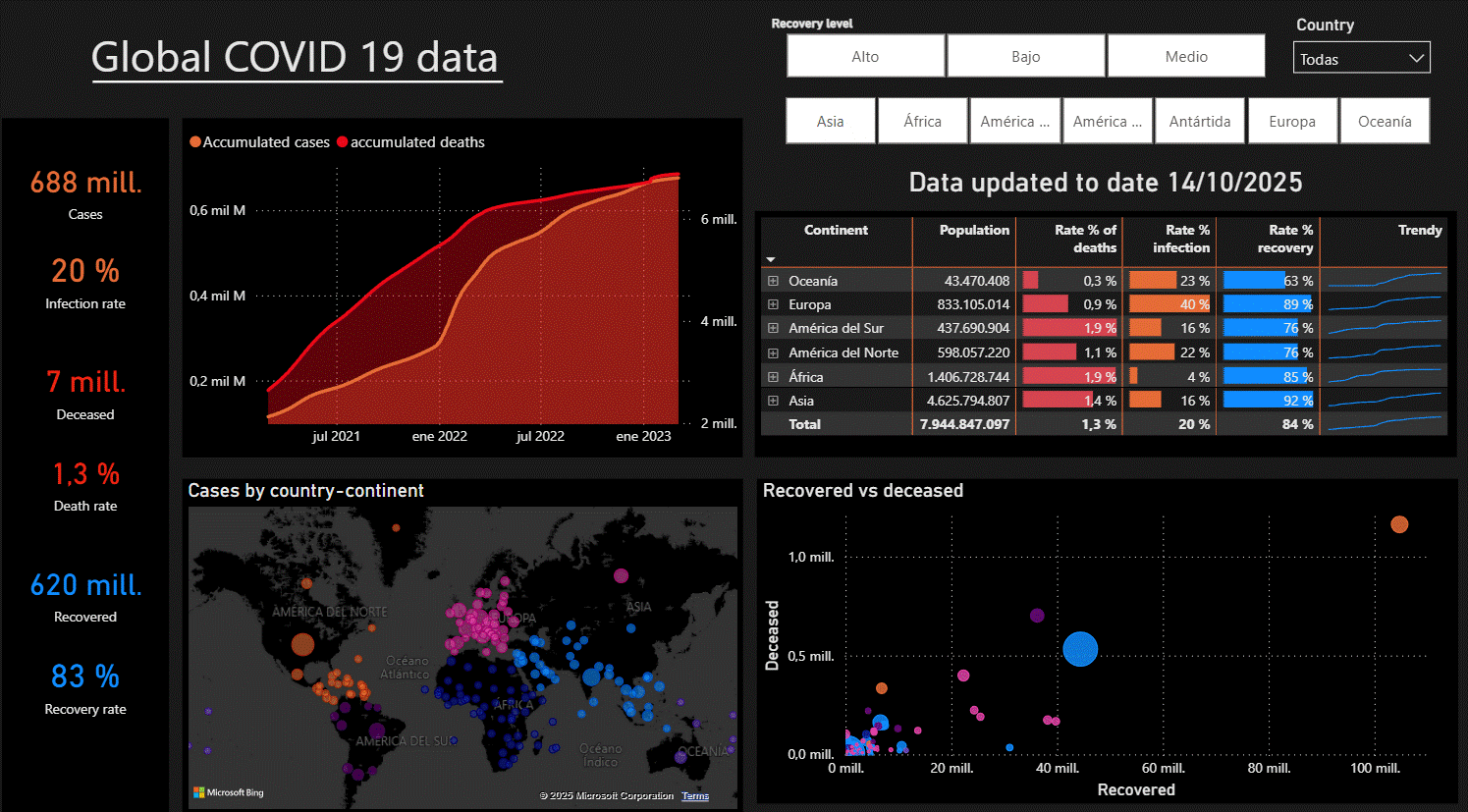Click the Europa trend sparkline

tap(1384, 304)
